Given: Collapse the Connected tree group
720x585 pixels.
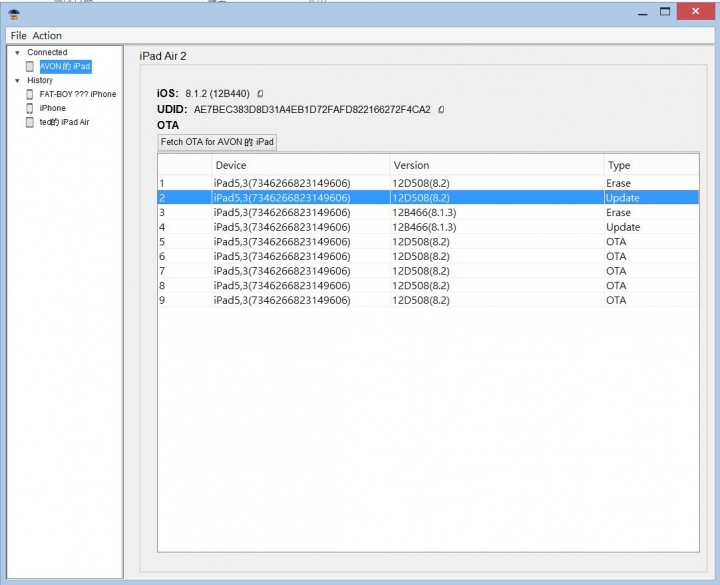Looking at the screenshot, I should pyautogui.click(x=17, y=53).
